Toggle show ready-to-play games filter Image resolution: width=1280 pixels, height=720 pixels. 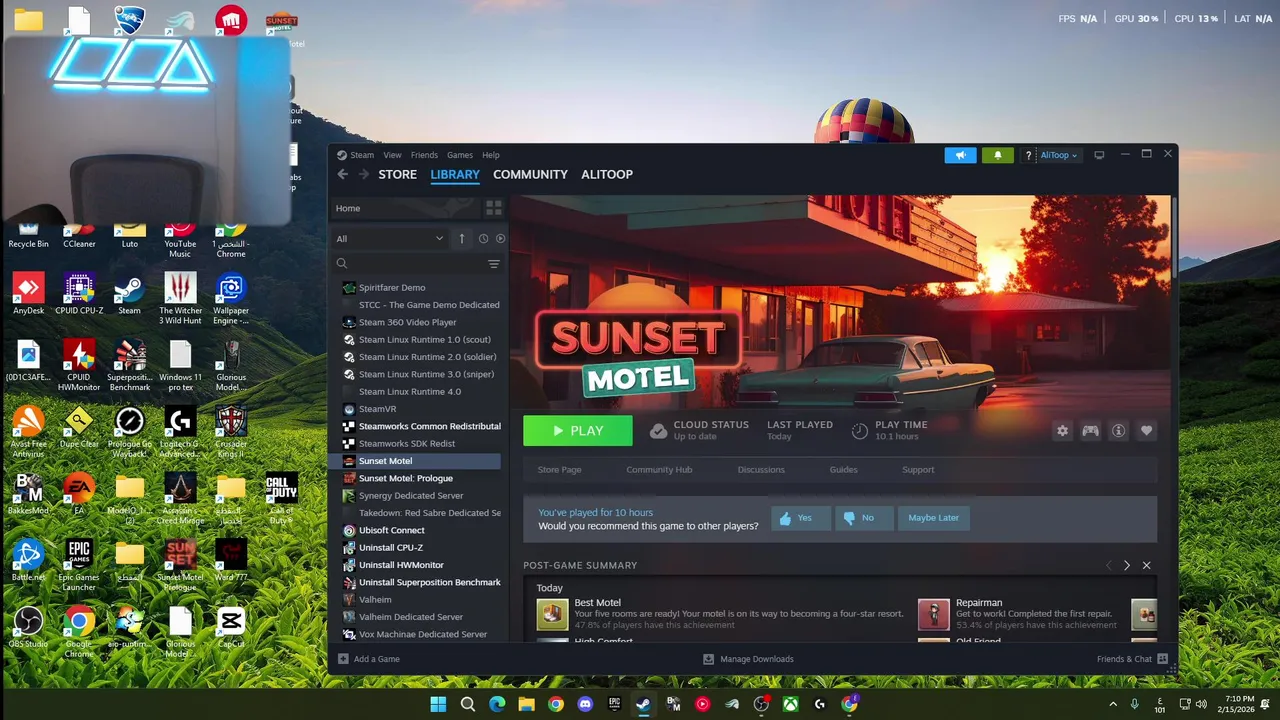tap(500, 238)
